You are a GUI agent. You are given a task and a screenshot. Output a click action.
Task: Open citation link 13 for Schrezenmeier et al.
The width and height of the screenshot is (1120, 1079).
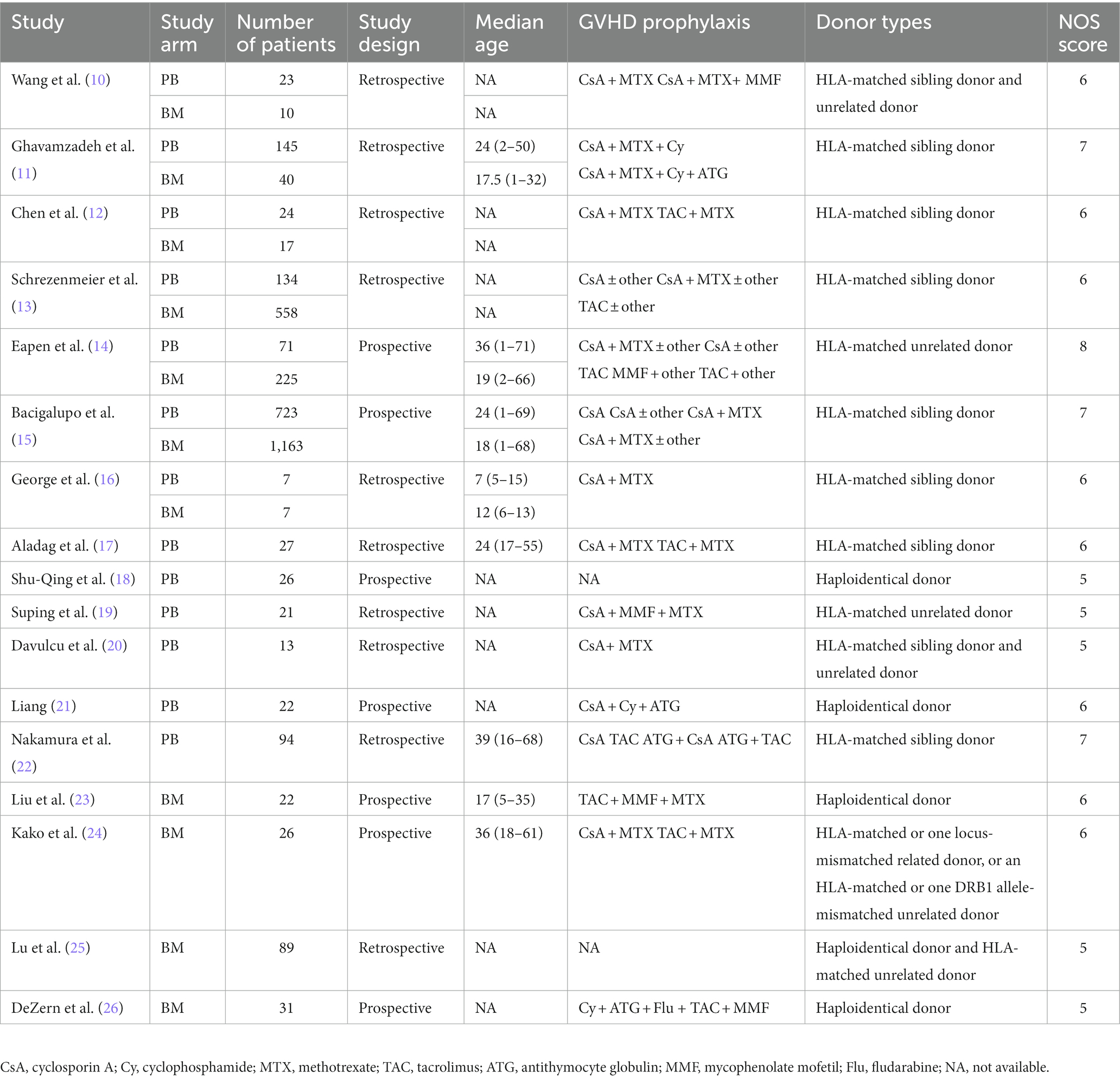coord(24,307)
